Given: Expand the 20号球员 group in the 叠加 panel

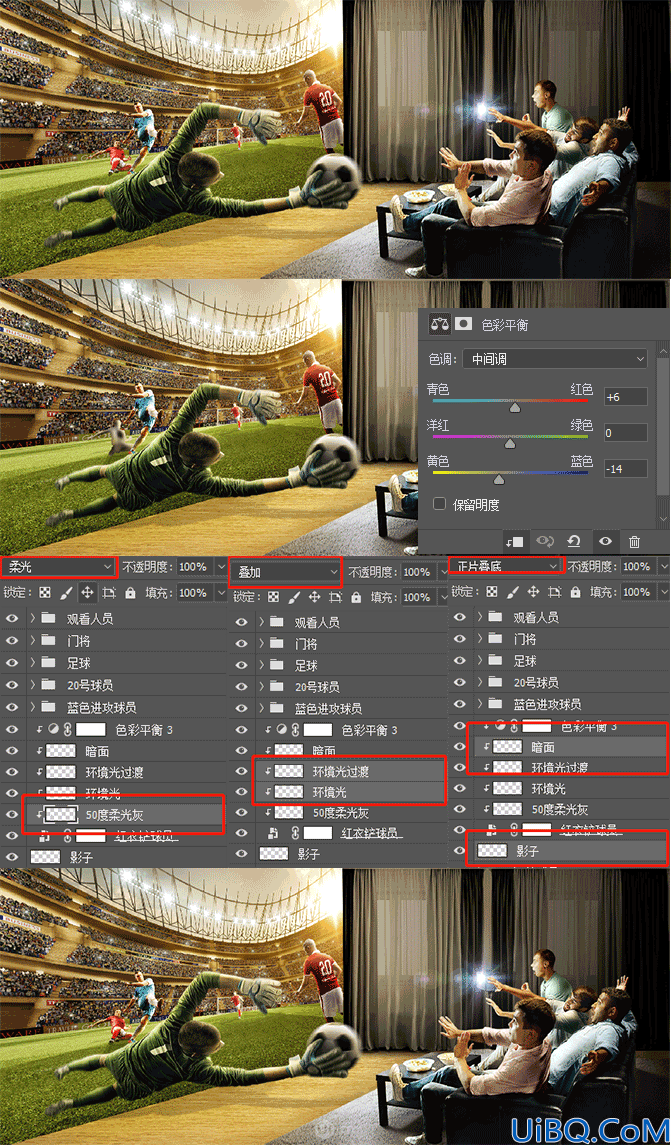Looking at the screenshot, I should pyautogui.click(x=261, y=687).
